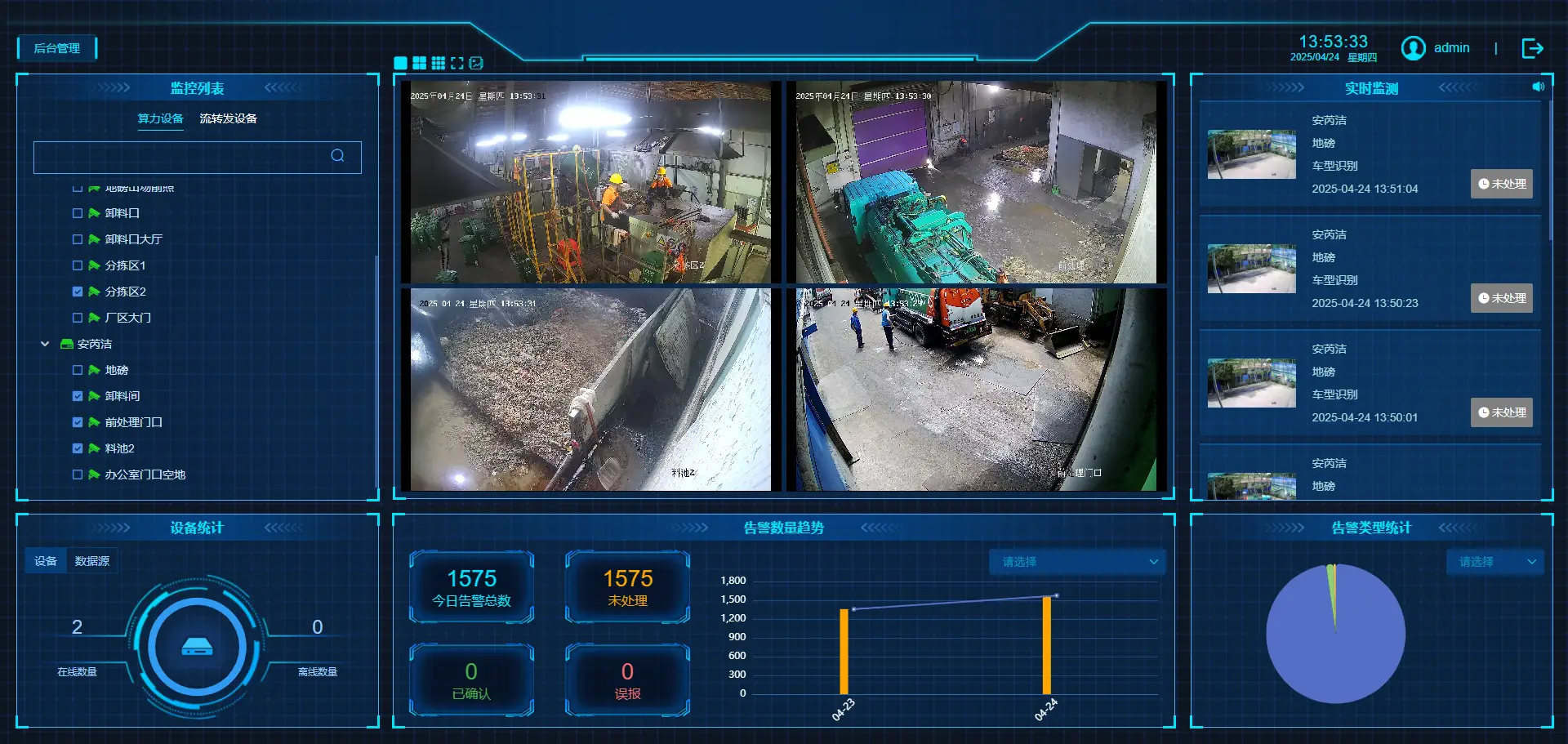Open 后台管理 backend management
The height and width of the screenshot is (744, 1568).
click(x=56, y=48)
